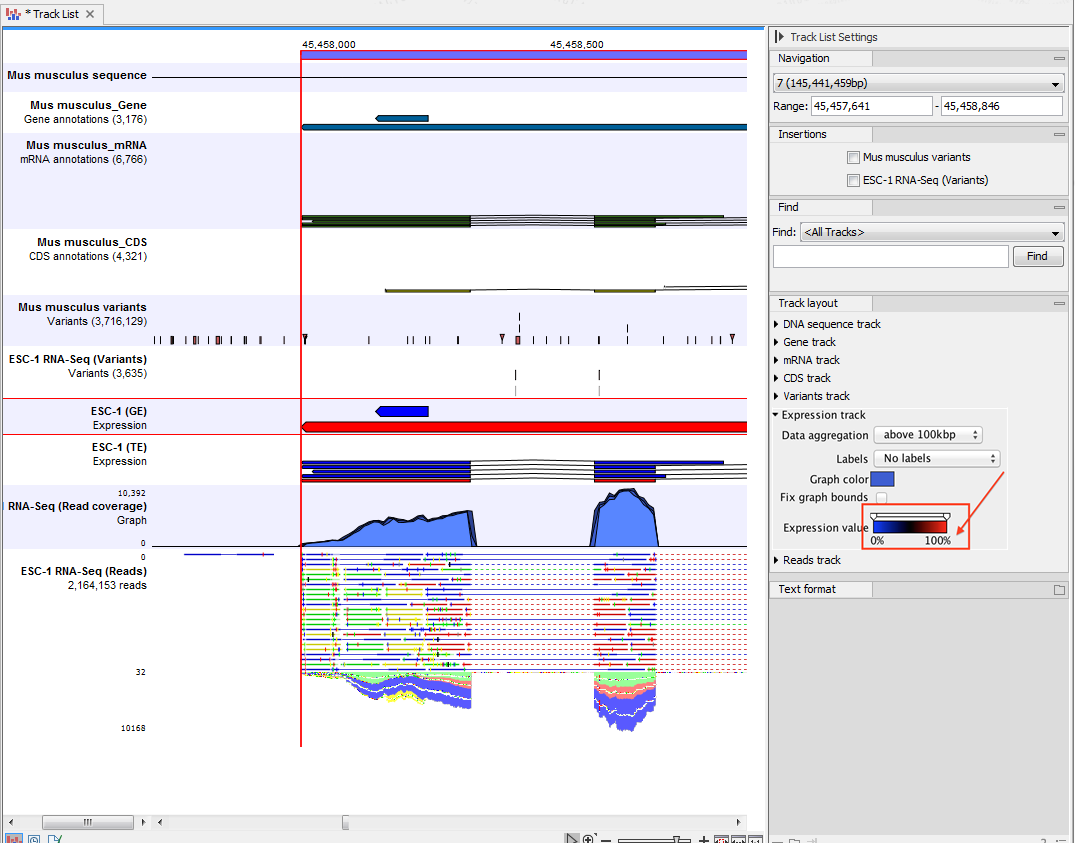This screenshot has height=843, width=1075.
Task: Click right arrow of genome view scrollbar
Action: [x=738, y=822]
